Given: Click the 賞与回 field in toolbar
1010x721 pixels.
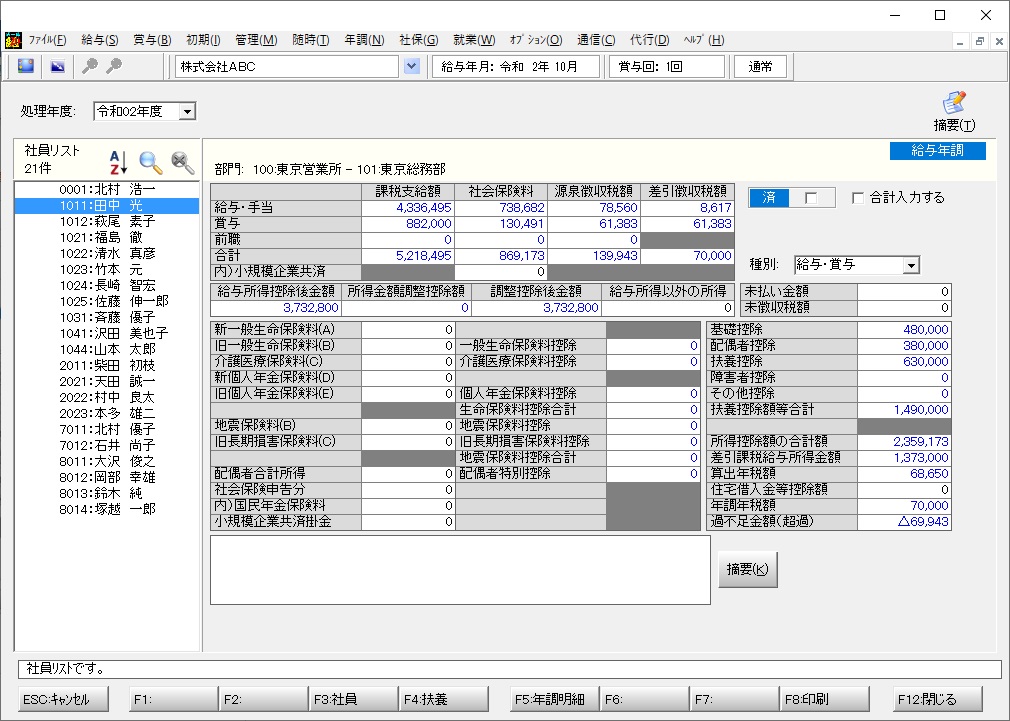Looking at the screenshot, I should pos(667,66).
